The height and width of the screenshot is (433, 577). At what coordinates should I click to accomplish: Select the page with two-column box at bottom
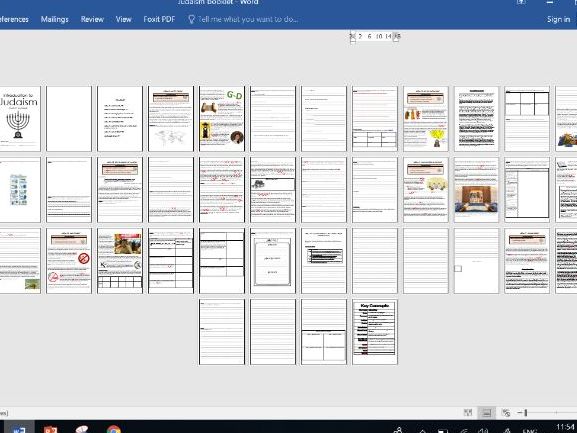[324, 332]
